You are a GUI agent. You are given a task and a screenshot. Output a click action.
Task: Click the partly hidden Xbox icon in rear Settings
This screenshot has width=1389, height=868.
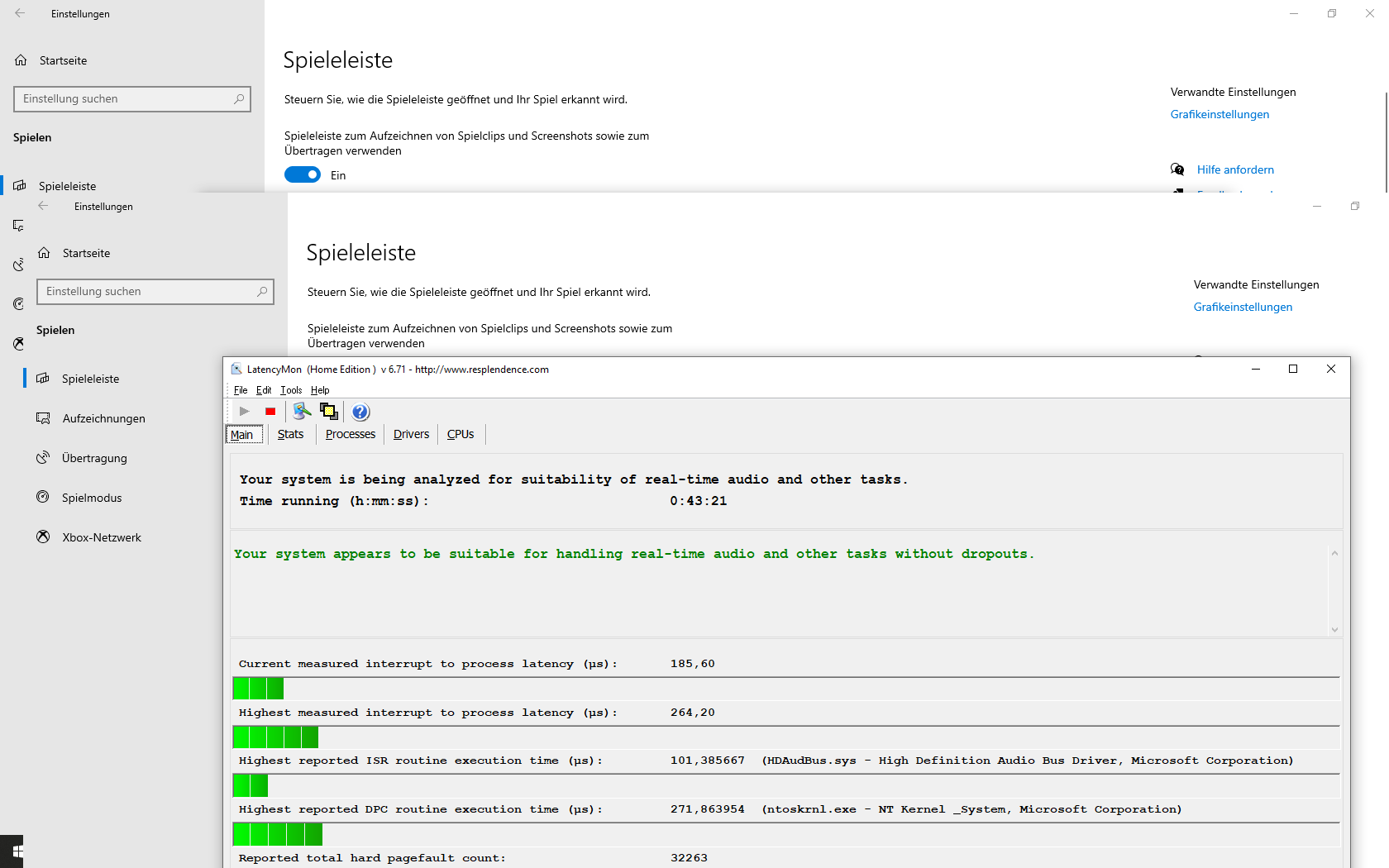(18, 344)
